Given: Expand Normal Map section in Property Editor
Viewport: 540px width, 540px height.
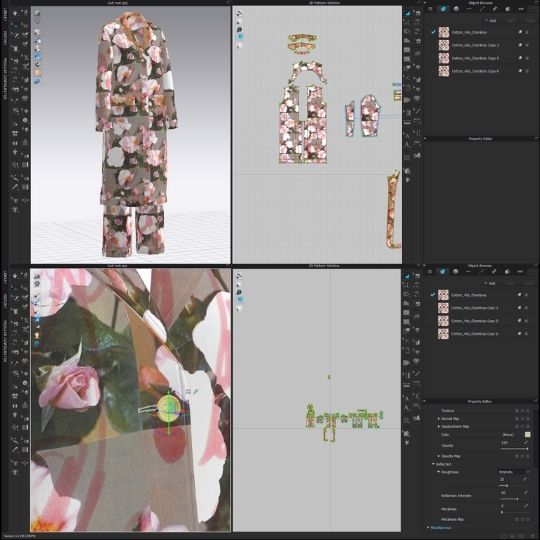Looking at the screenshot, I should click(x=439, y=419).
